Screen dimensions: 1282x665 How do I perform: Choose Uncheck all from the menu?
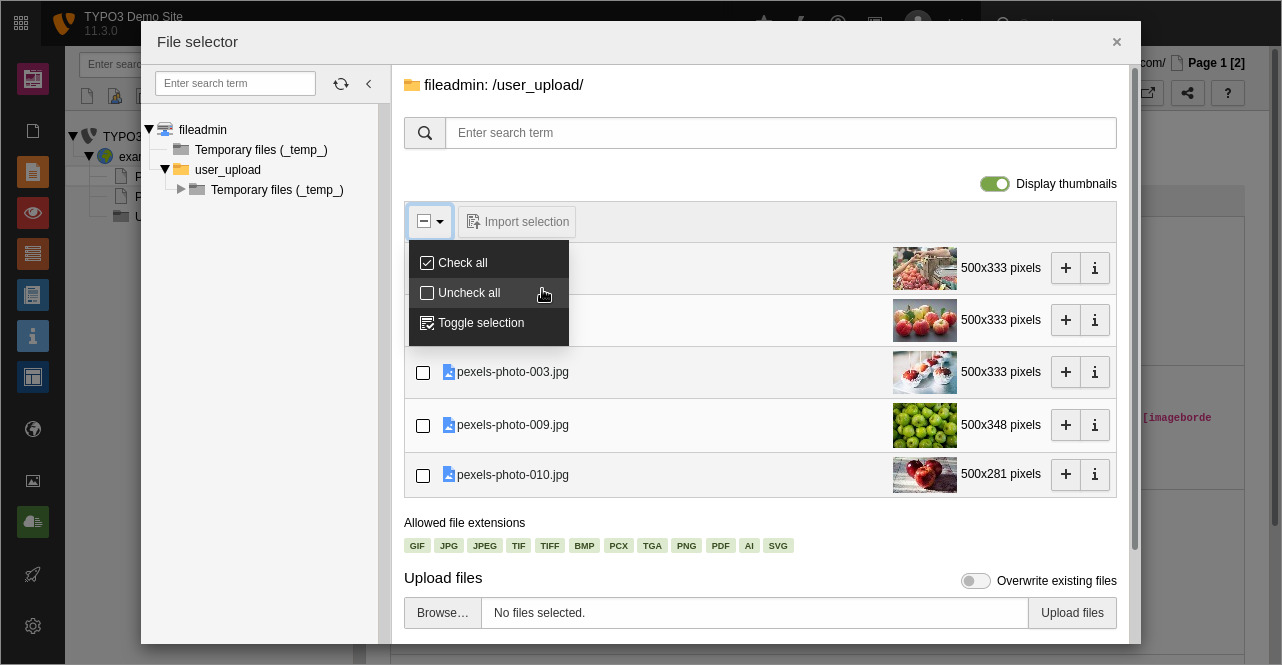468,293
